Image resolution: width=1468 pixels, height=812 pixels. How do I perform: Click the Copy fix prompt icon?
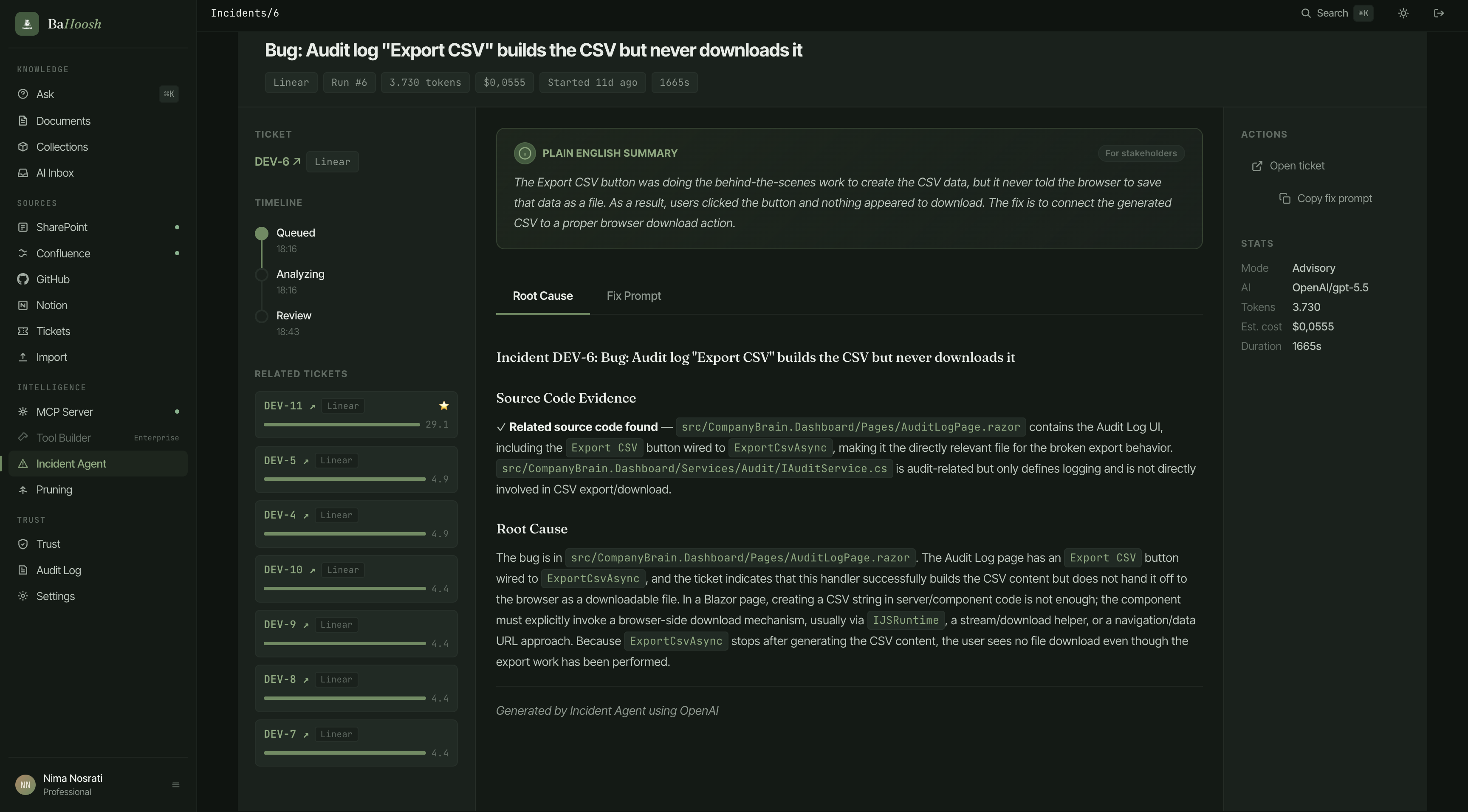(1284, 198)
